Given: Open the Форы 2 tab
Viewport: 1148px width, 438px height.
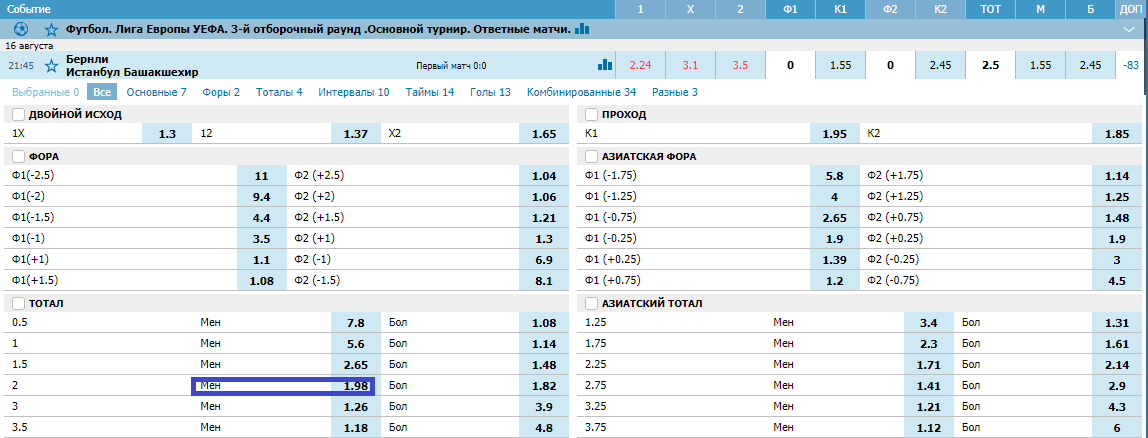Looking at the screenshot, I should [219, 92].
